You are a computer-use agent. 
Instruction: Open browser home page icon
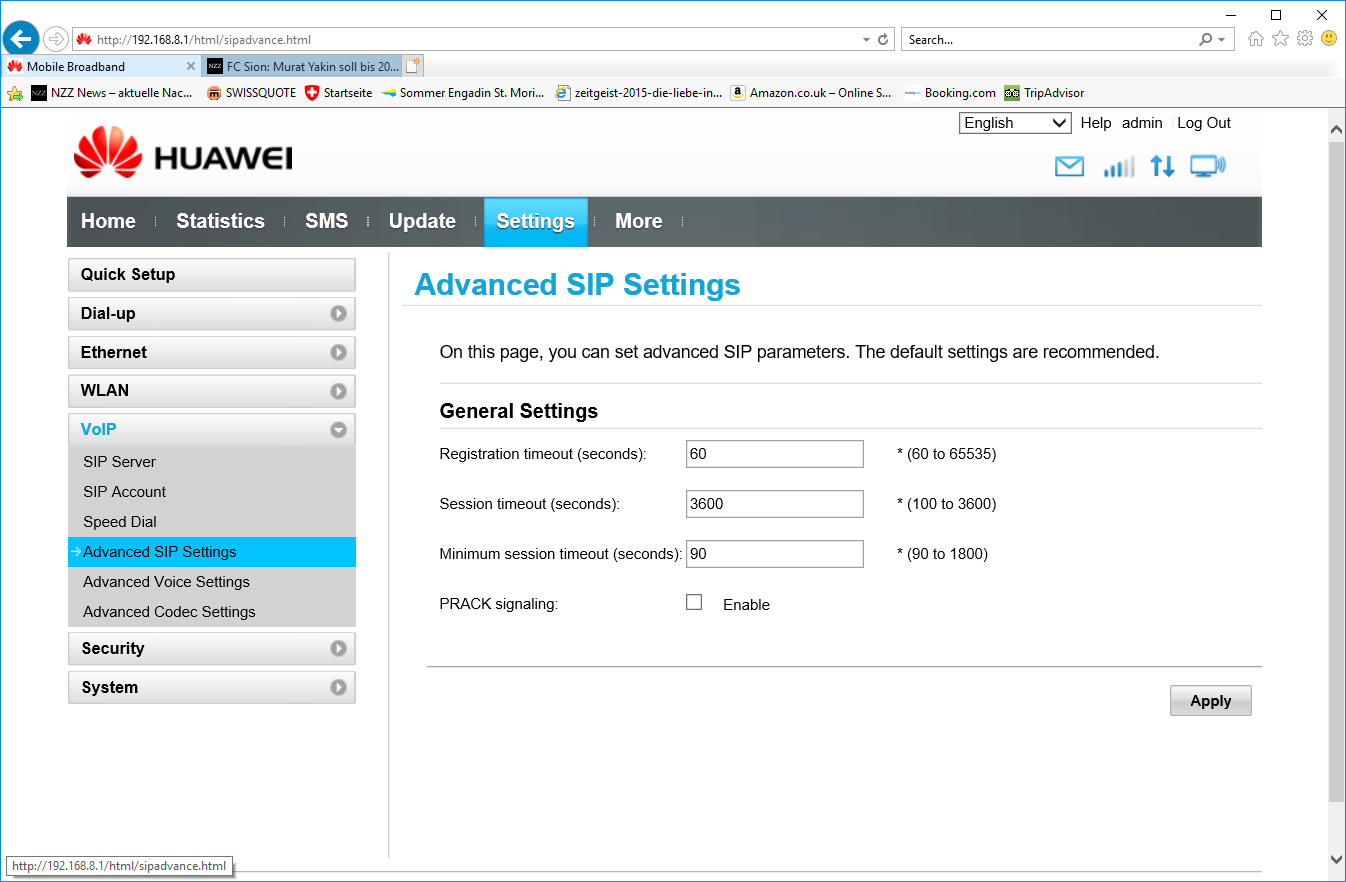click(x=1256, y=39)
